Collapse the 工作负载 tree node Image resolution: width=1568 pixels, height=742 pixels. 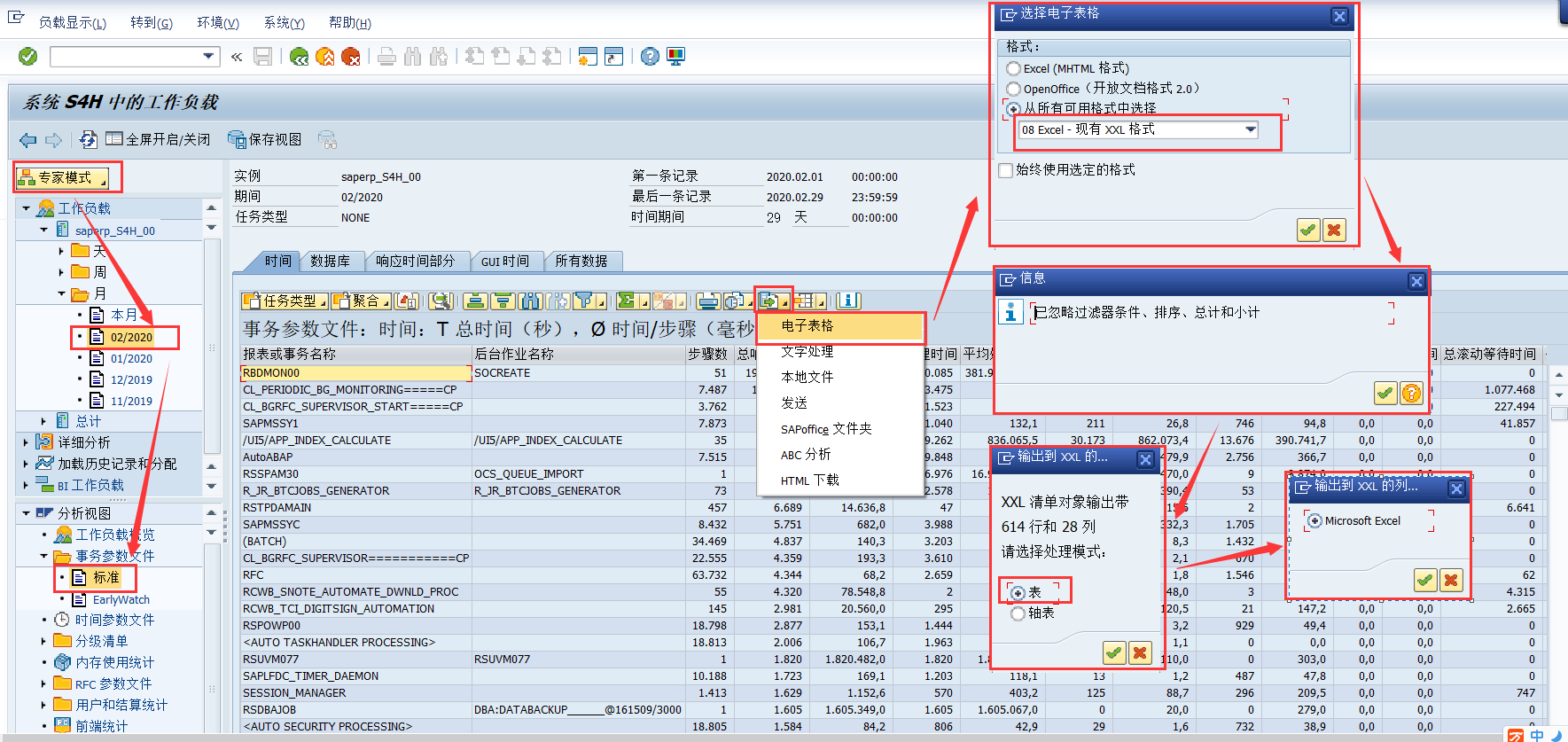click(26, 208)
